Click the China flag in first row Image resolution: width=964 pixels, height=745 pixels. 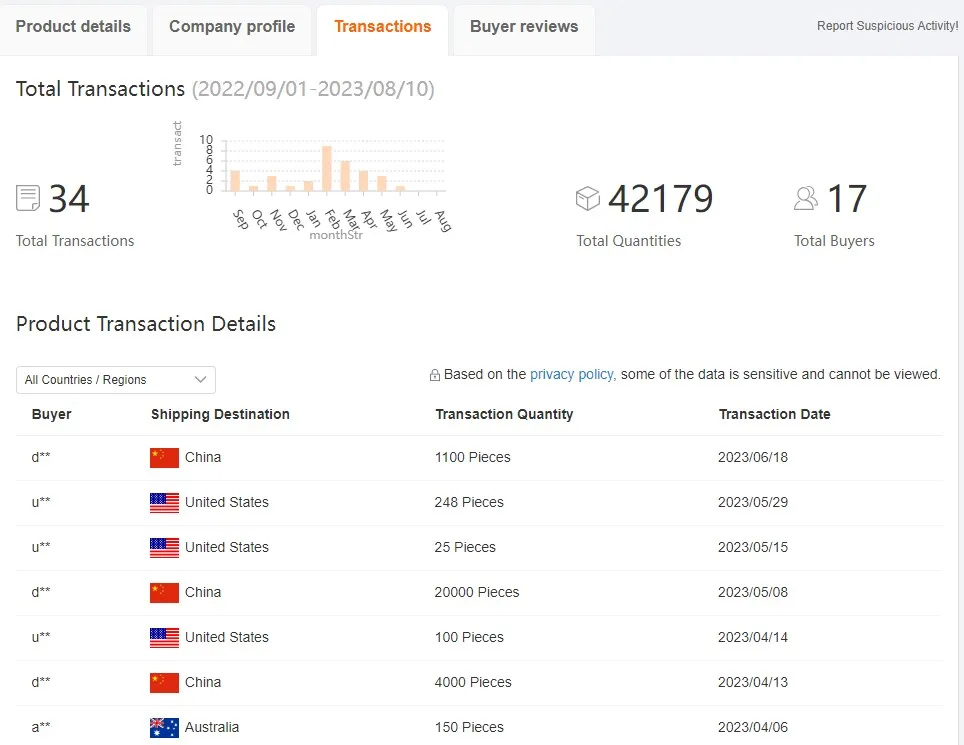tap(164, 458)
